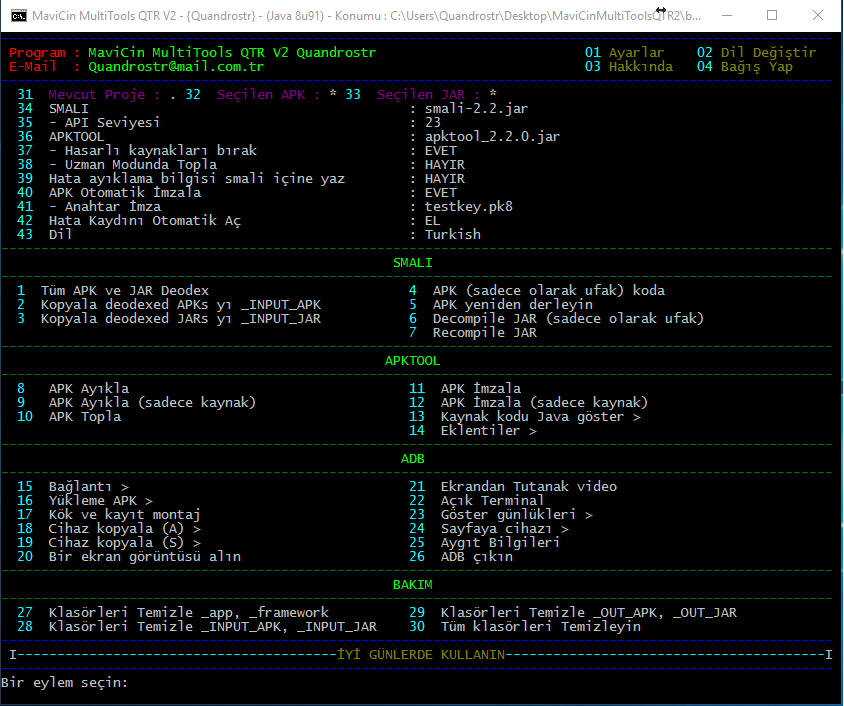Select option 26 ADB çıkın
The width and height of the screenshot is (844, 706).
click(x=475, y=556)
